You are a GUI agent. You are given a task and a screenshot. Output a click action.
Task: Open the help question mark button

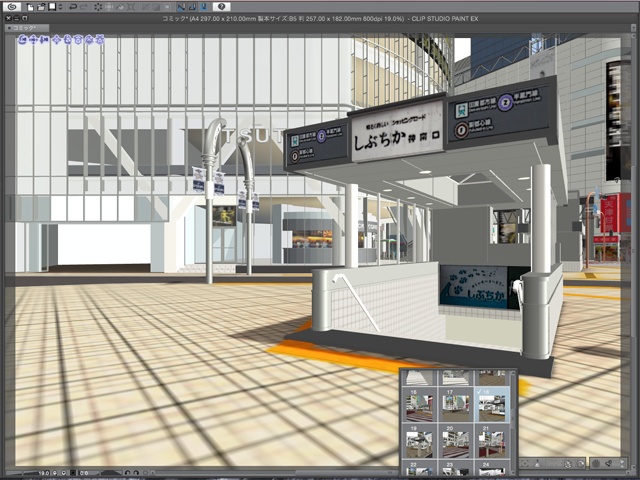pos(222,7)
